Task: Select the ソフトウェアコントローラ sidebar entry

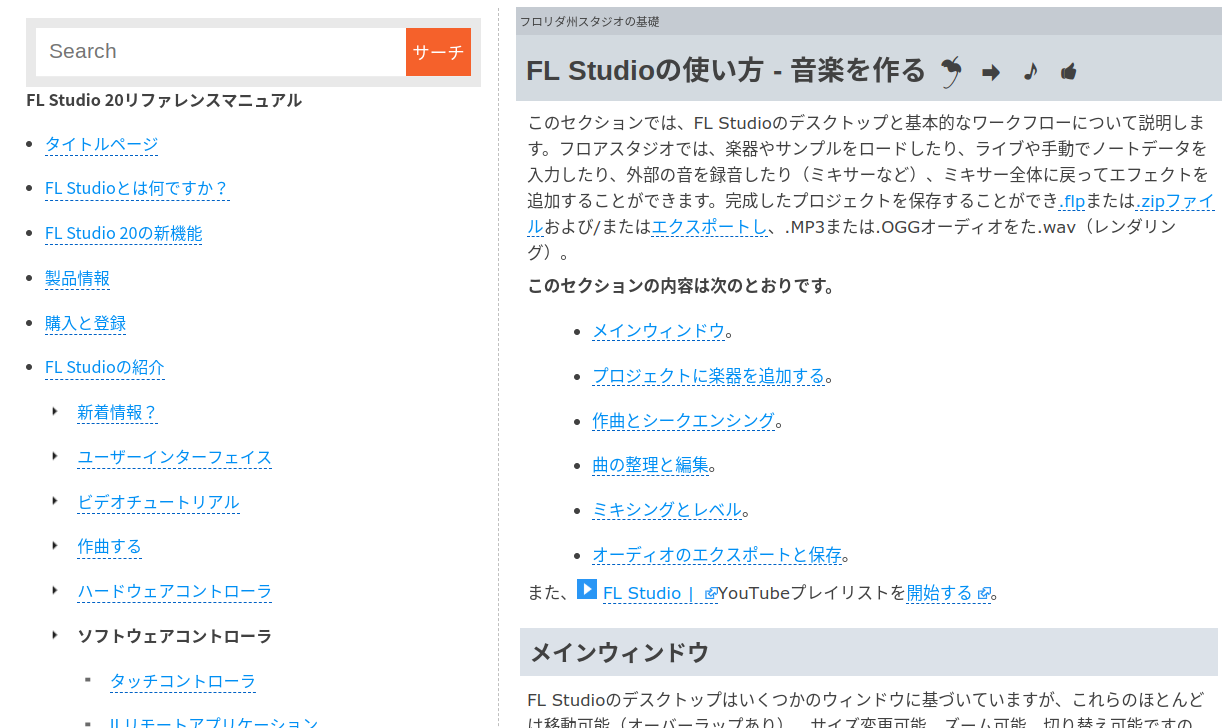Action: (x=174, y=636)
